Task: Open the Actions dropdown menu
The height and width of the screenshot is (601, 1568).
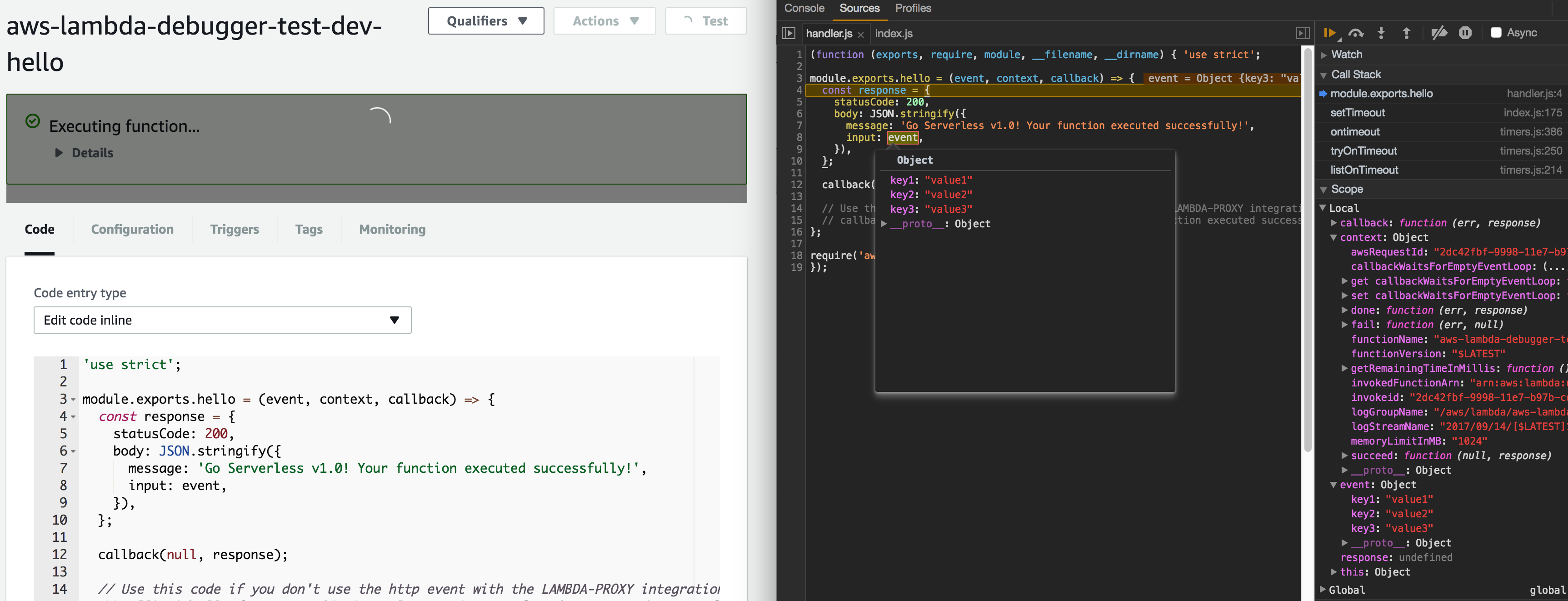Action: click(604, 20)
